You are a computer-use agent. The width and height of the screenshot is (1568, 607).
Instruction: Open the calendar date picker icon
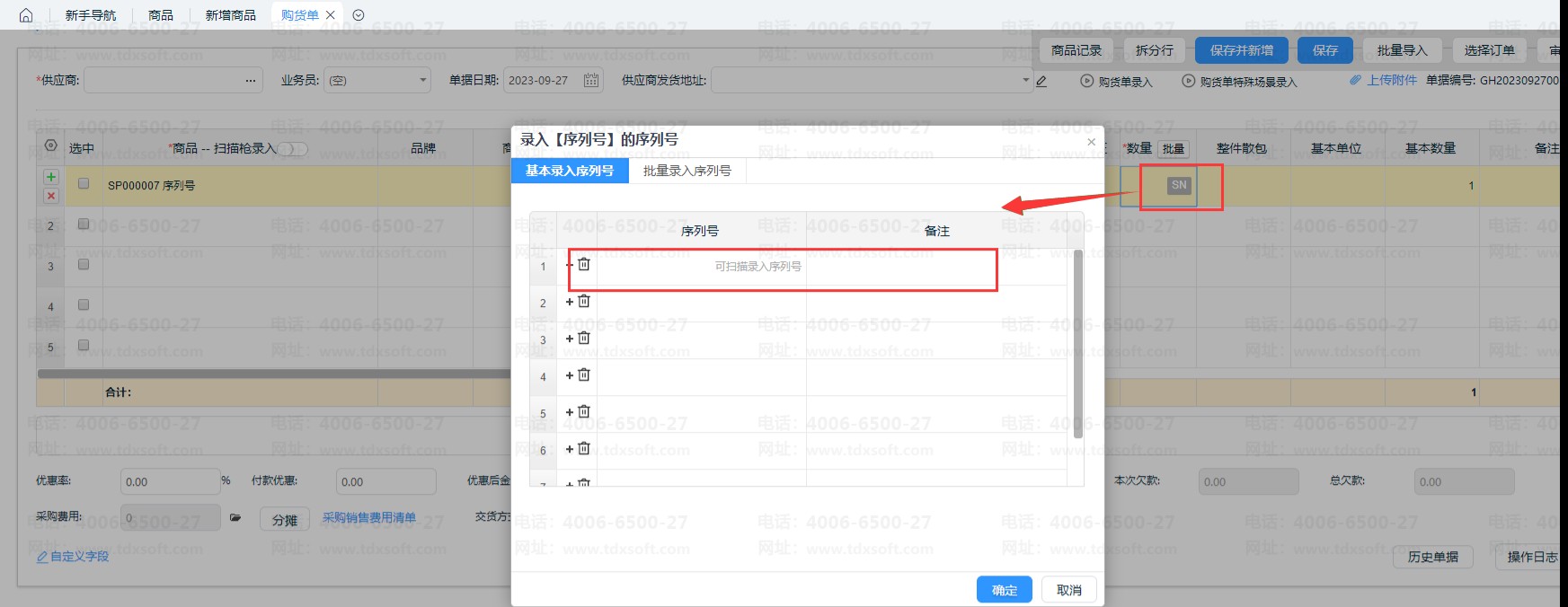pyautogui.click(x=591, y=80)
